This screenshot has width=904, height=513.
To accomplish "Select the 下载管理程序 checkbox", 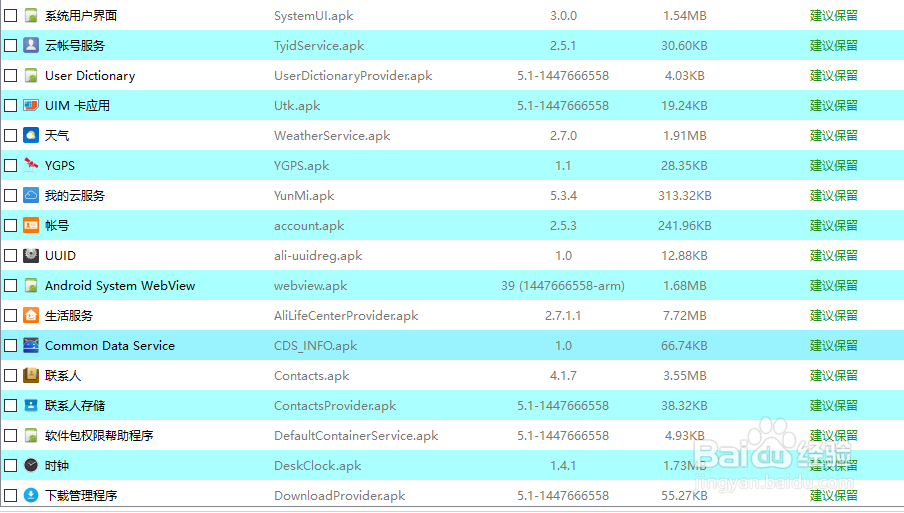I will pos(10,495).
